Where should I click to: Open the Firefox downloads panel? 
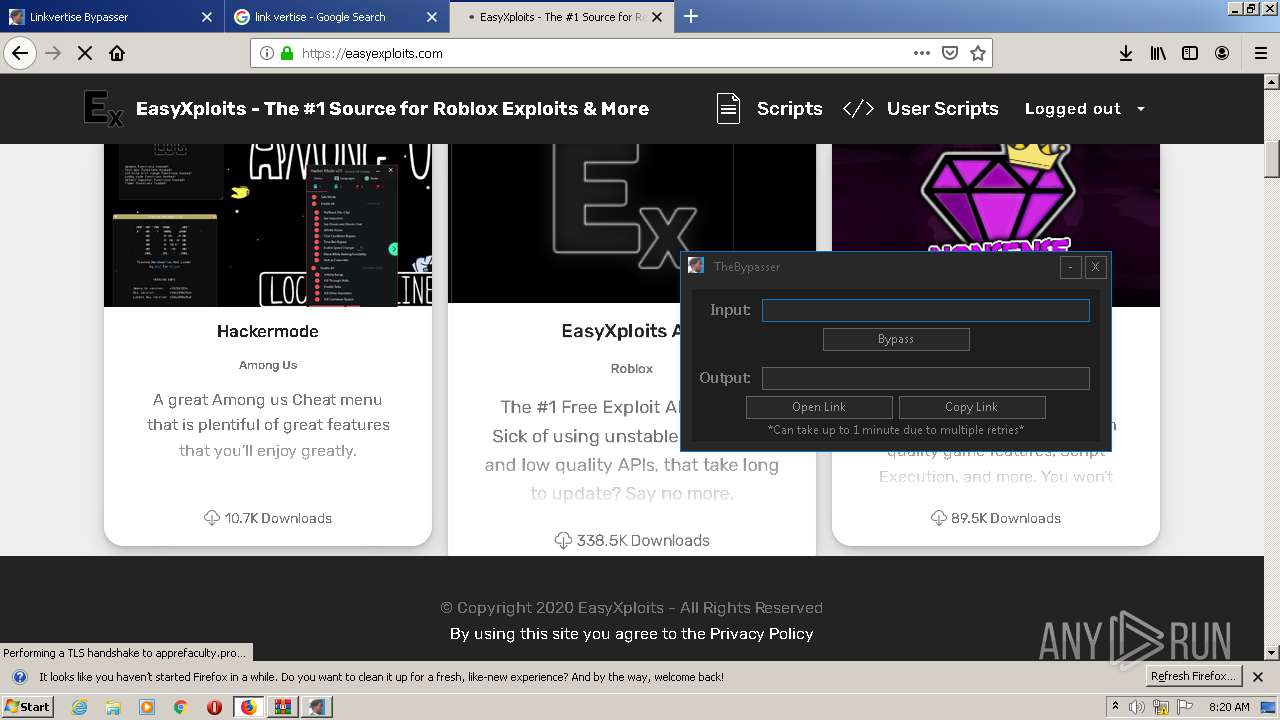[x=1126, y=53]
